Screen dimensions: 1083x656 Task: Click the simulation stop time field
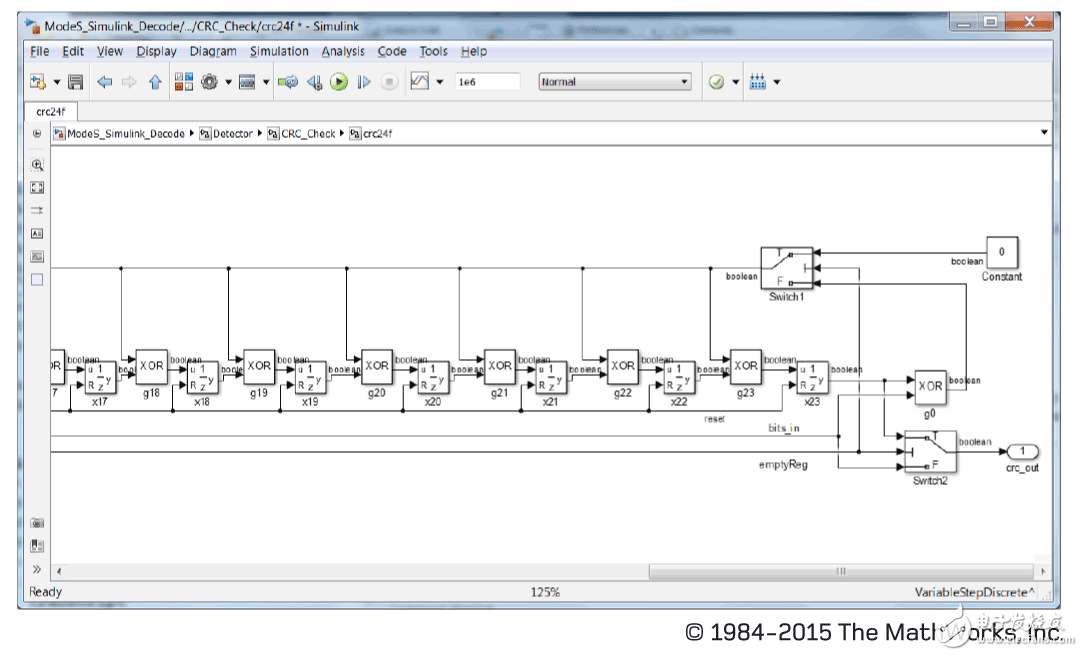[487, 83]
